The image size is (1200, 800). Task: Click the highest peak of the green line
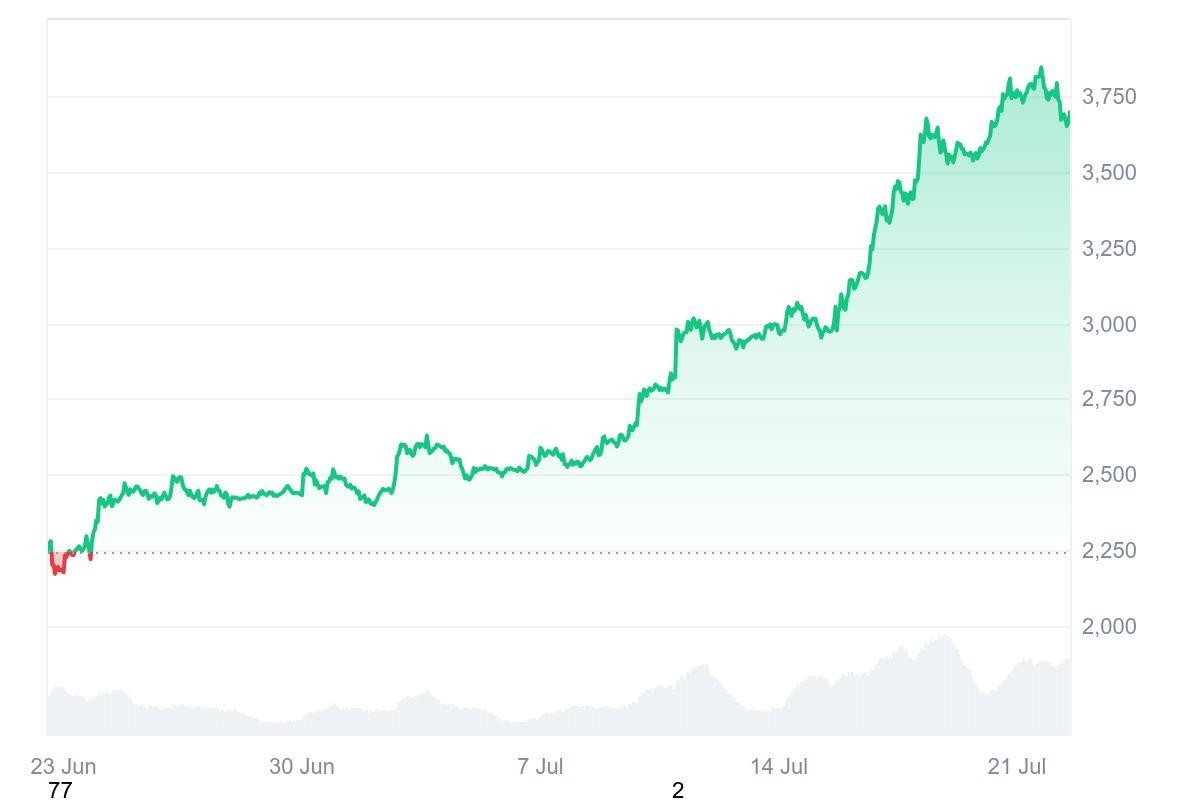coord(1041,69)
